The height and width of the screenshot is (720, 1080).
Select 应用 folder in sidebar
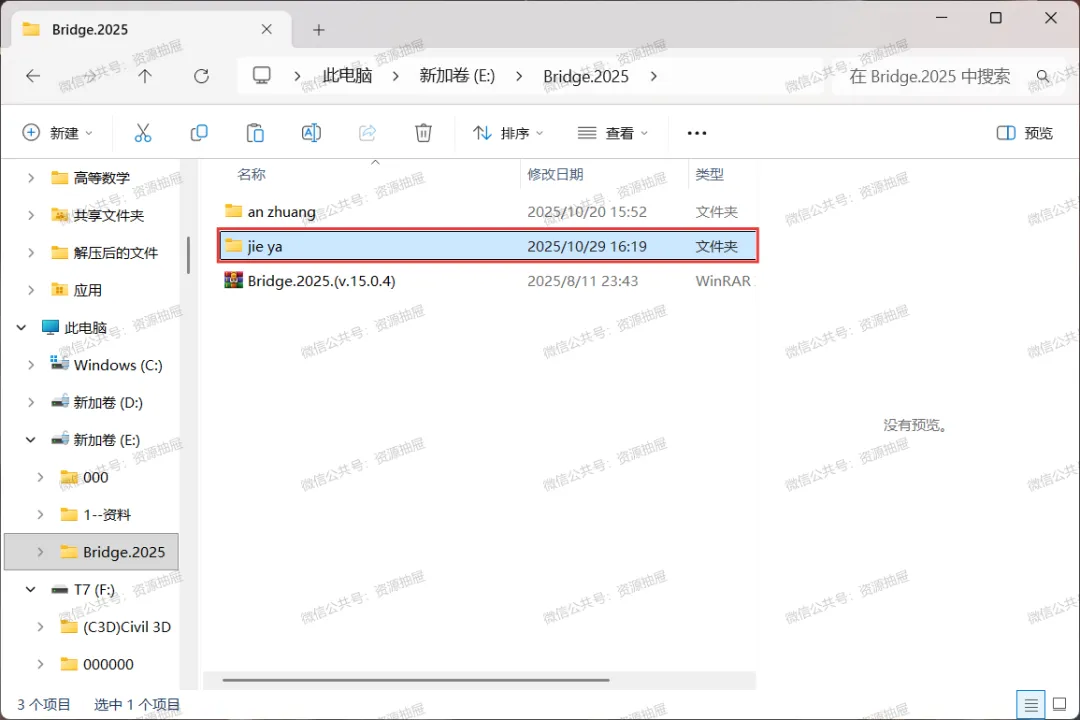(87, 290)
